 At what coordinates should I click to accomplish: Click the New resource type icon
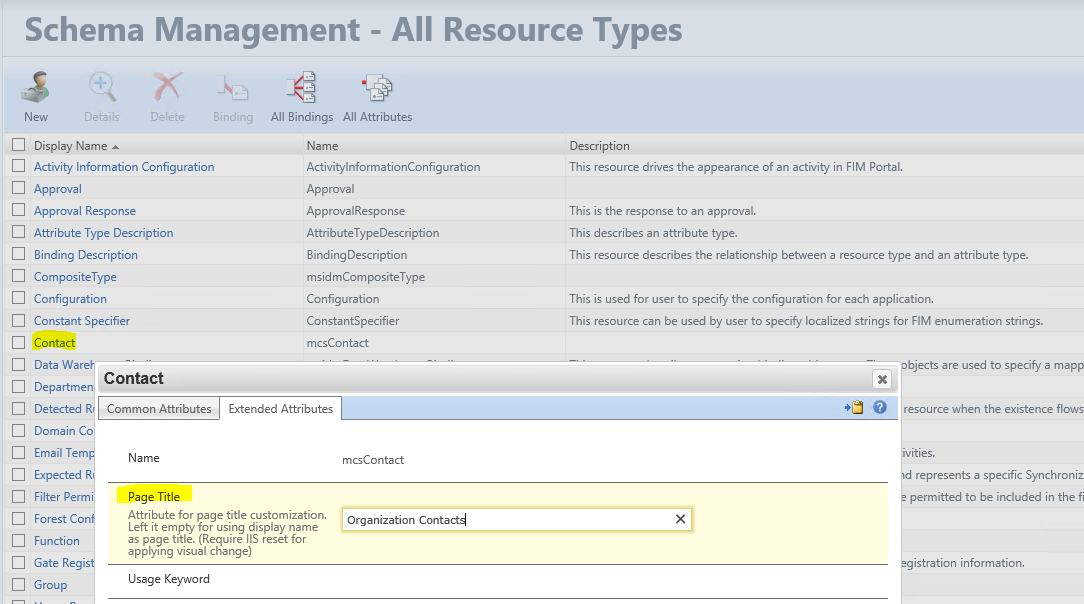pos(36,88)
